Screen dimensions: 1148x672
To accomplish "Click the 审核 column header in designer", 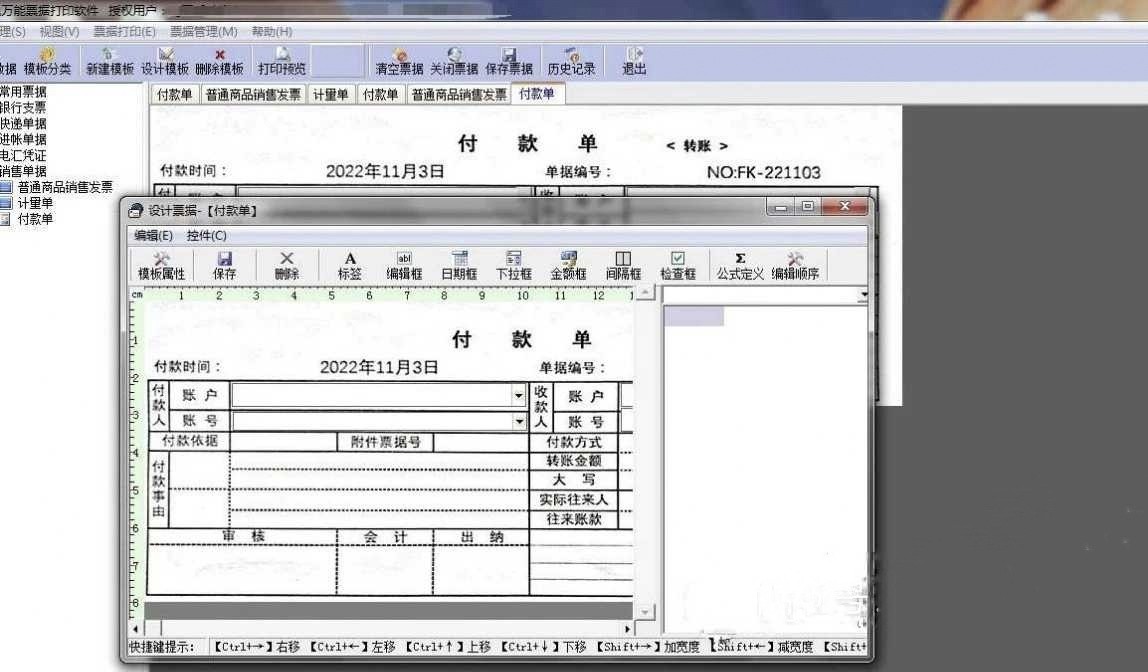I will 243,537.
